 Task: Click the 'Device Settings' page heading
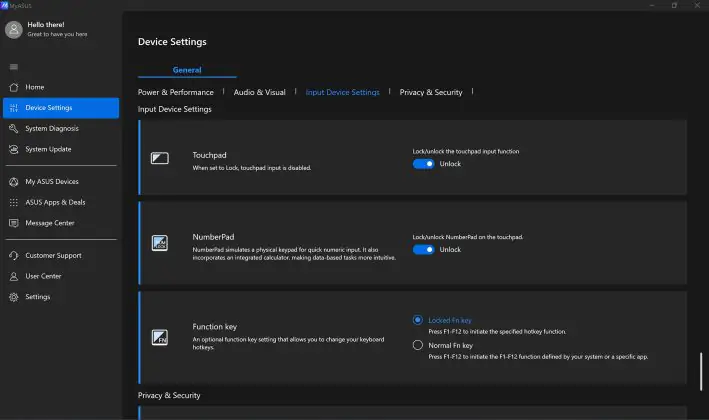pyautogui.click(x=172, y=42)
